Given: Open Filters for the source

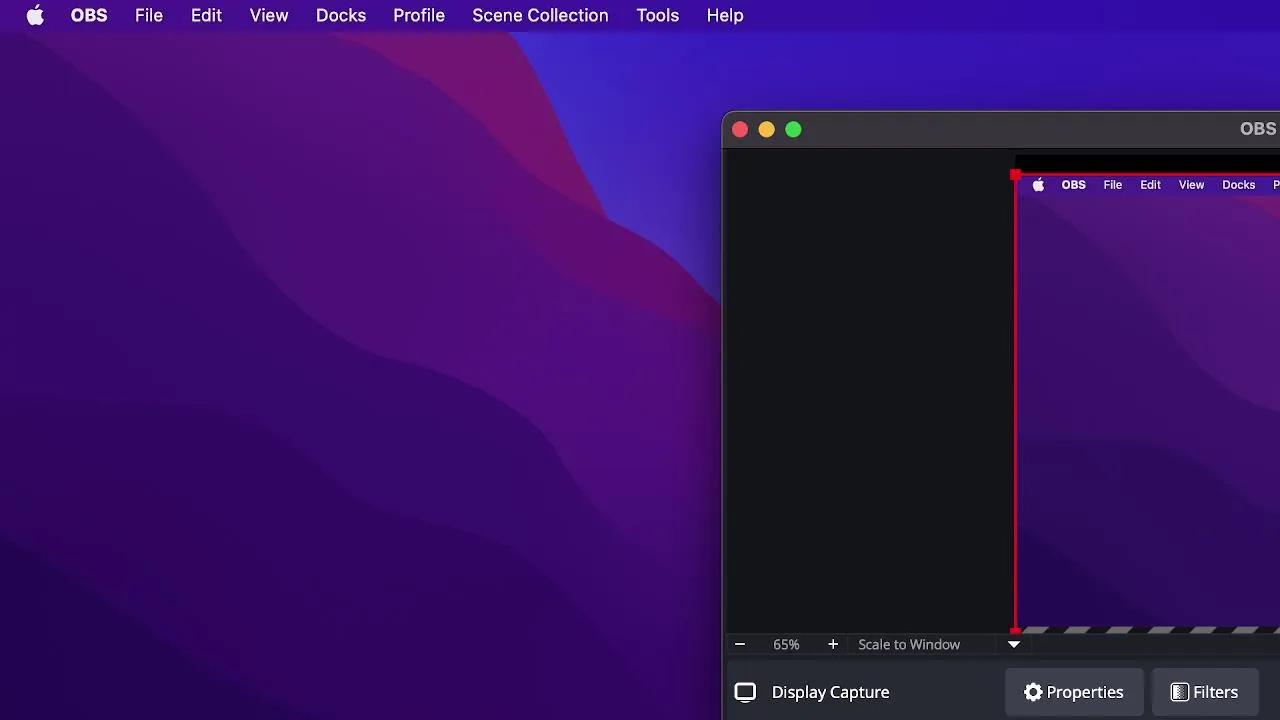Looking at the screenshot, I should pos(1204,692).
